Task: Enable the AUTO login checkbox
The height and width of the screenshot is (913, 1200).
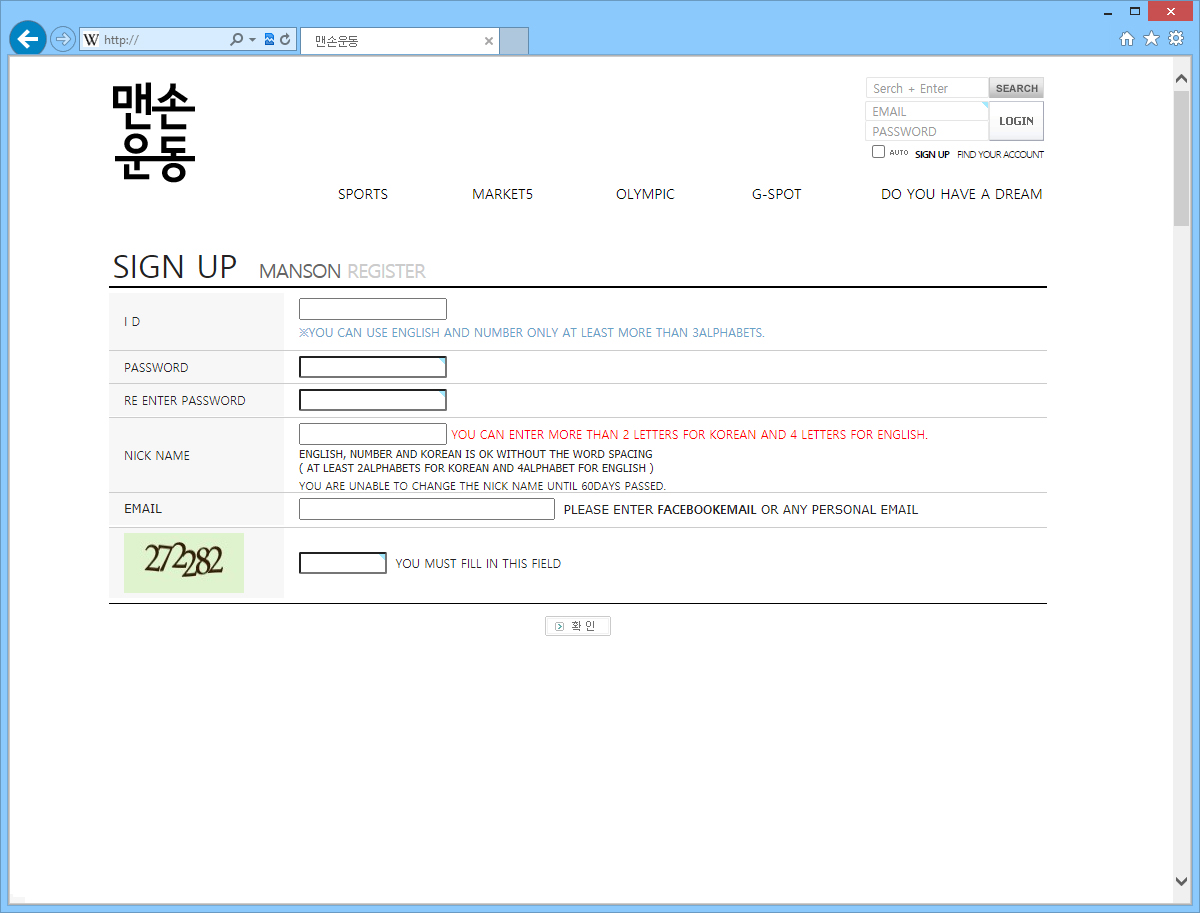Action: pos(878,152)
